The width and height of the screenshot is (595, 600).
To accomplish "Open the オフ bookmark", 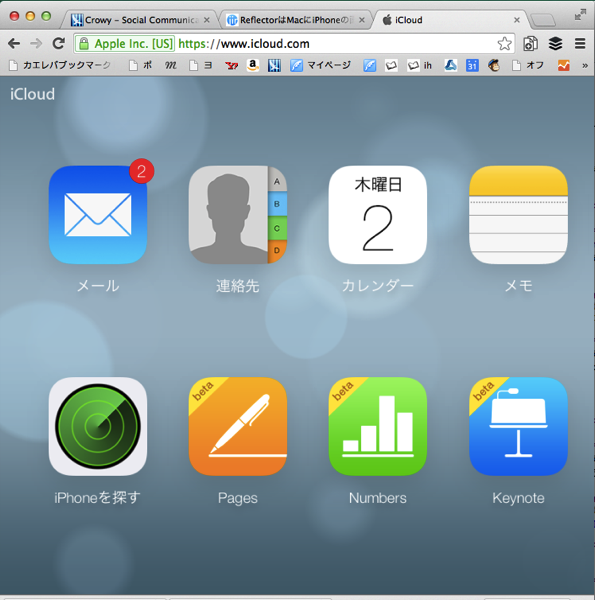I will pos(528,65).
